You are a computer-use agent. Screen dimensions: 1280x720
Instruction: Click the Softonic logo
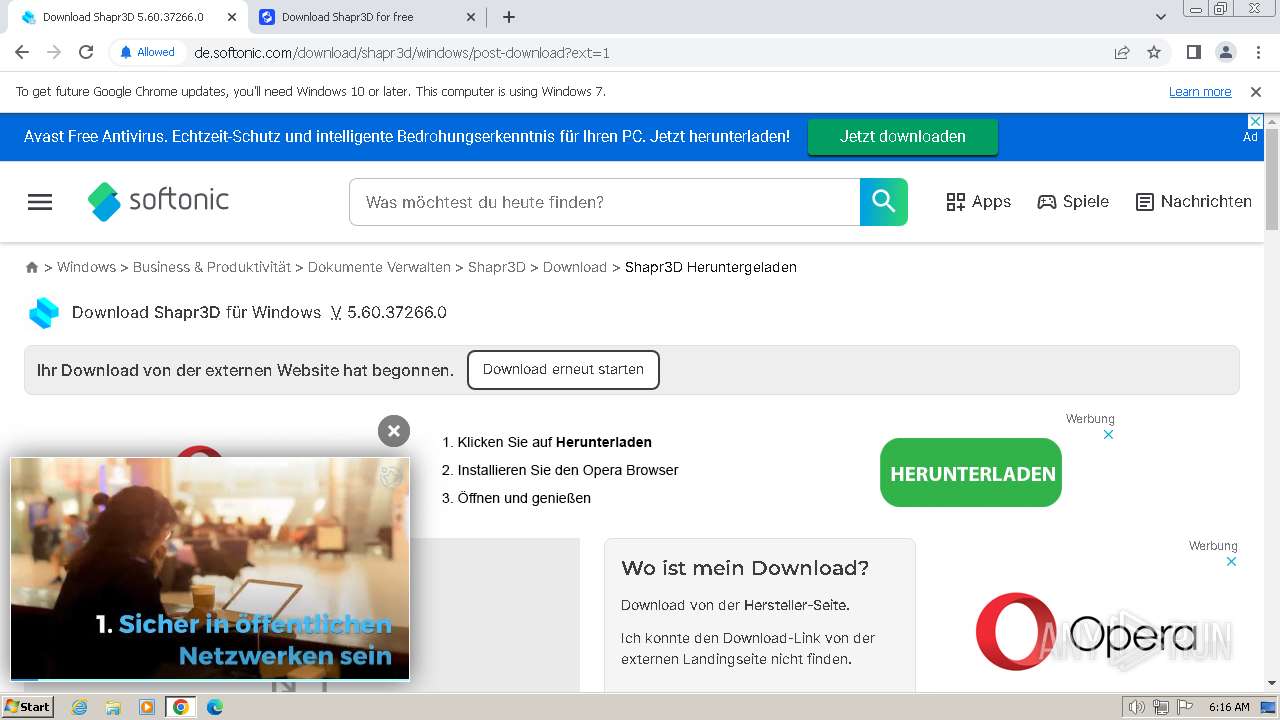pyautogui.click(x=158, y=201)
